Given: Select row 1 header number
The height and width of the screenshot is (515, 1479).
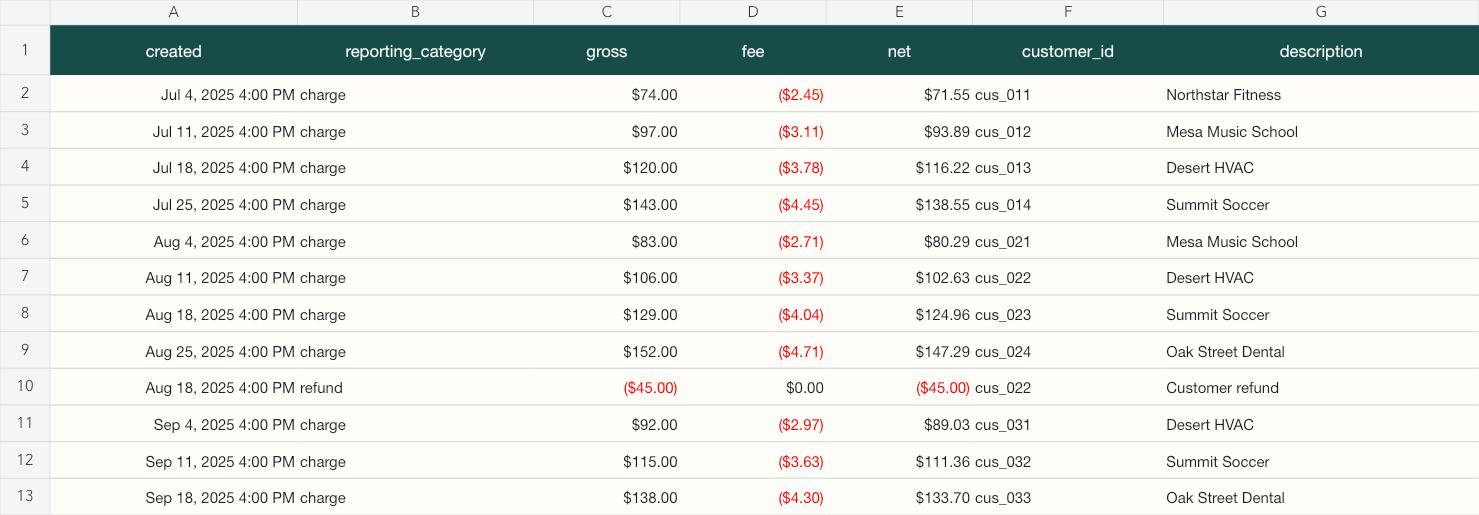Looking at the screenshot, I should click(x=25, y=50).
